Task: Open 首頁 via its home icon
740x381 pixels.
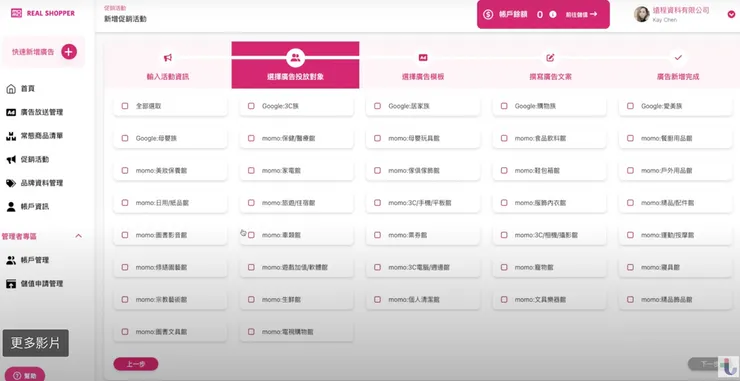Action: point(11,89)
